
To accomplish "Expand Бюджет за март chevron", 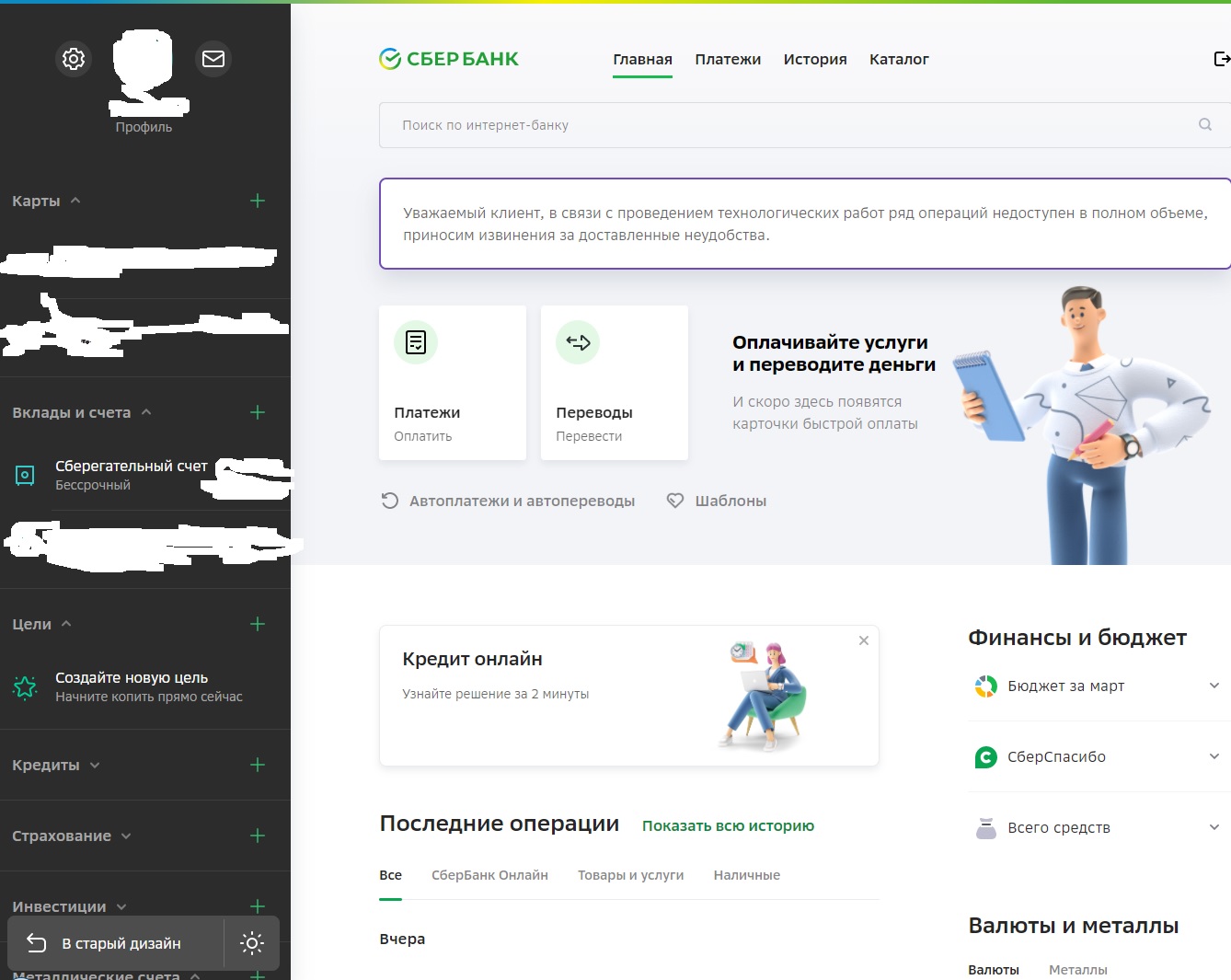I will tap(1214, 686).
